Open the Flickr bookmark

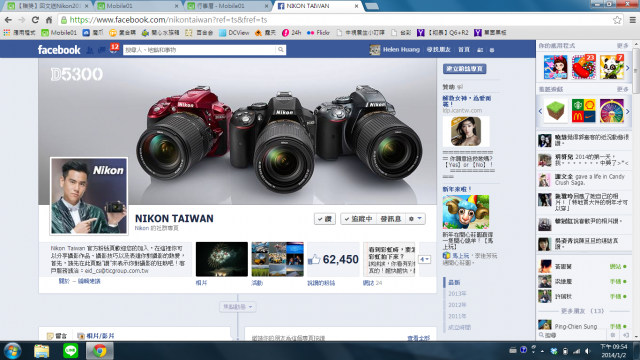point(318,33)
